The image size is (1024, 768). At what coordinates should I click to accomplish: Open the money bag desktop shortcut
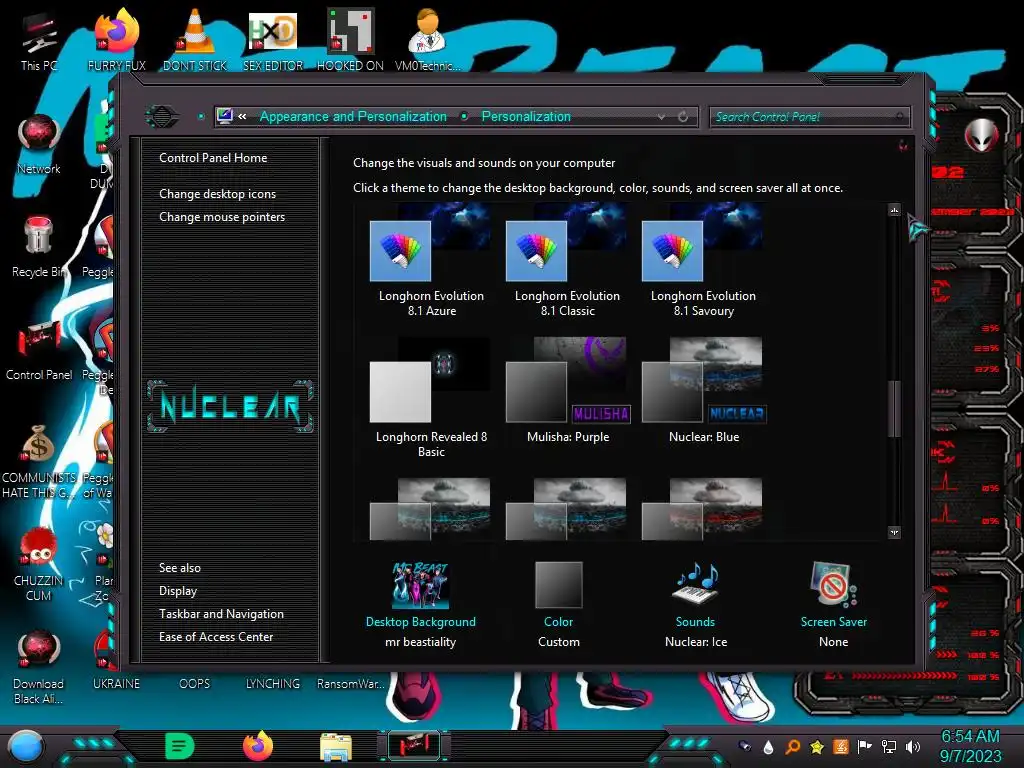[x=39, y=460]
